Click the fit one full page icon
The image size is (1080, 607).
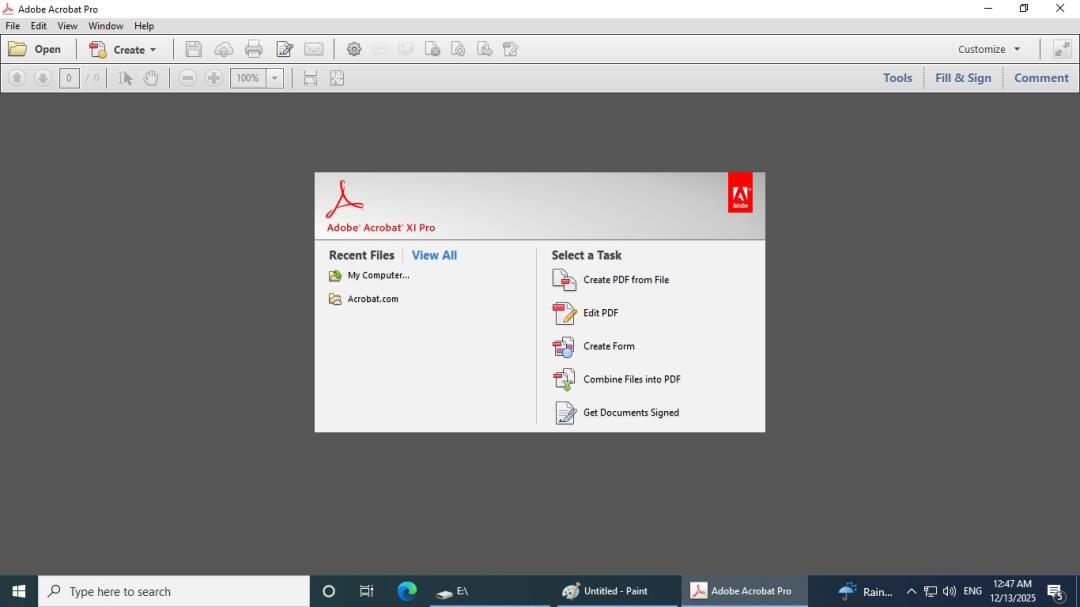pos(337,78)
